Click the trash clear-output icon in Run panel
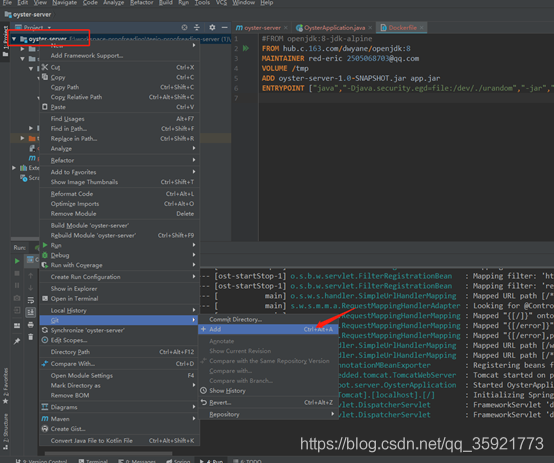 click(31, 337)
